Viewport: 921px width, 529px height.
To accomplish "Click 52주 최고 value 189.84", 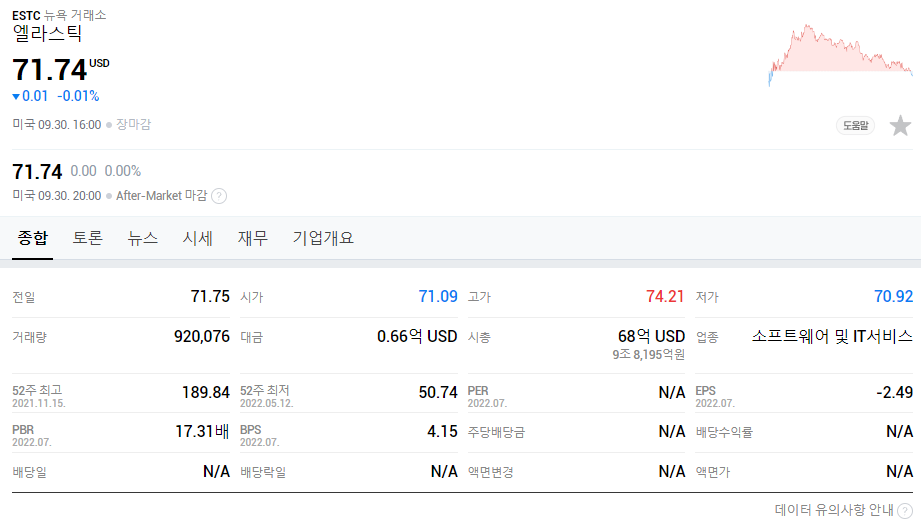I will click(x=206, y=392).
